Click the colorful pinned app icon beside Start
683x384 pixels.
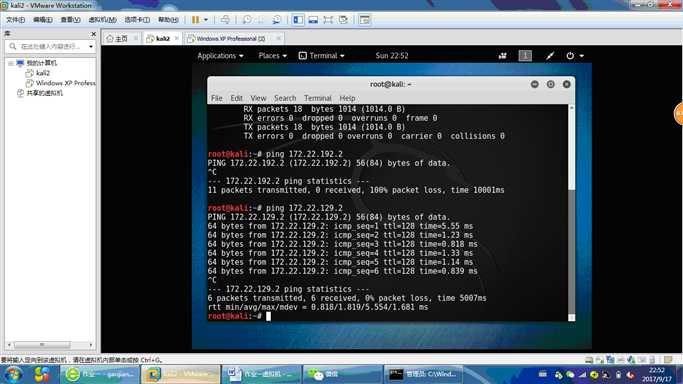pos(42,374)
